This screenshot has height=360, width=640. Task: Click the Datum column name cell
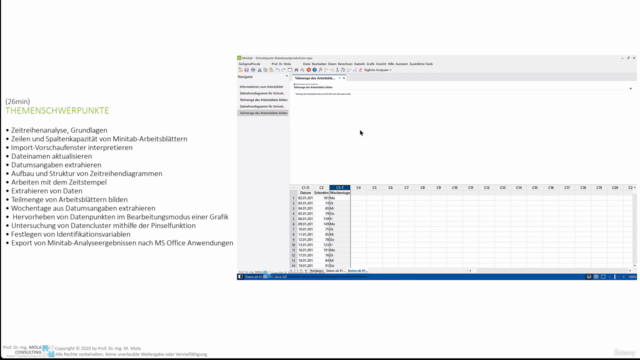[x=305, y=193]
